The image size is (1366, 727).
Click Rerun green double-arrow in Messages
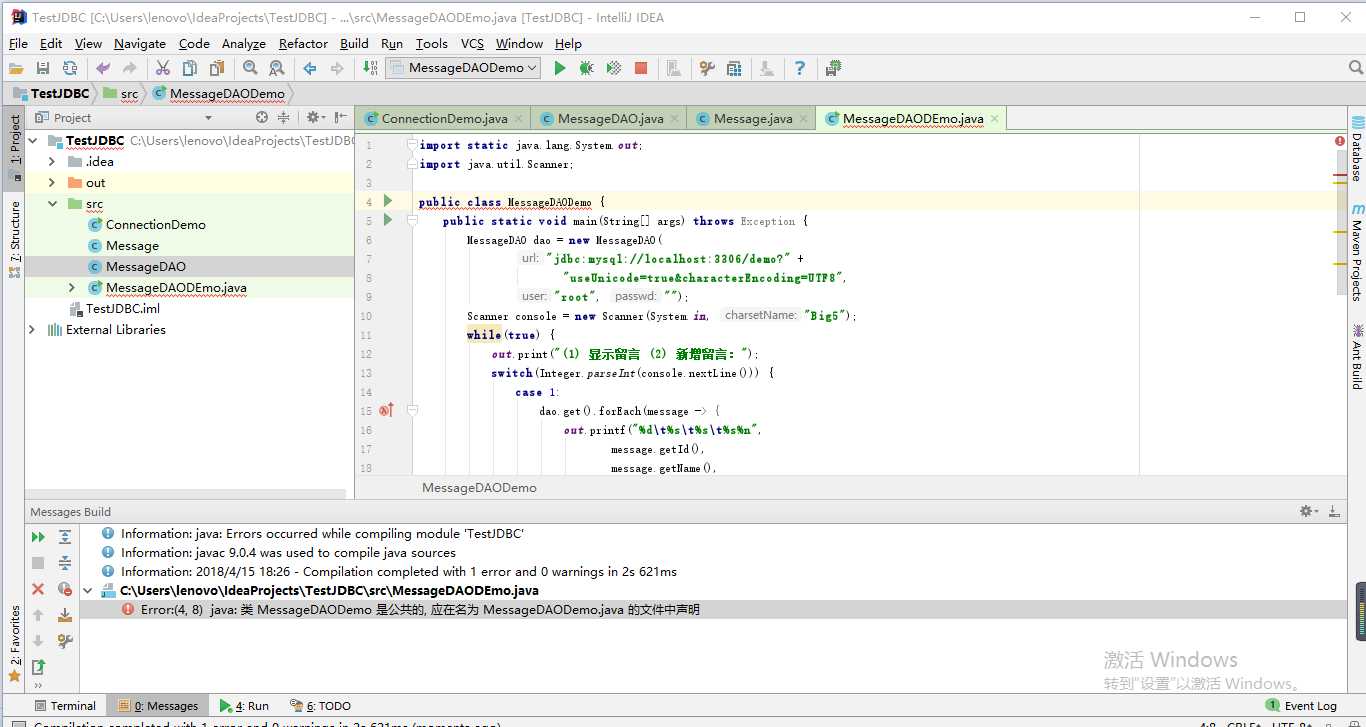tap(38, 537)
